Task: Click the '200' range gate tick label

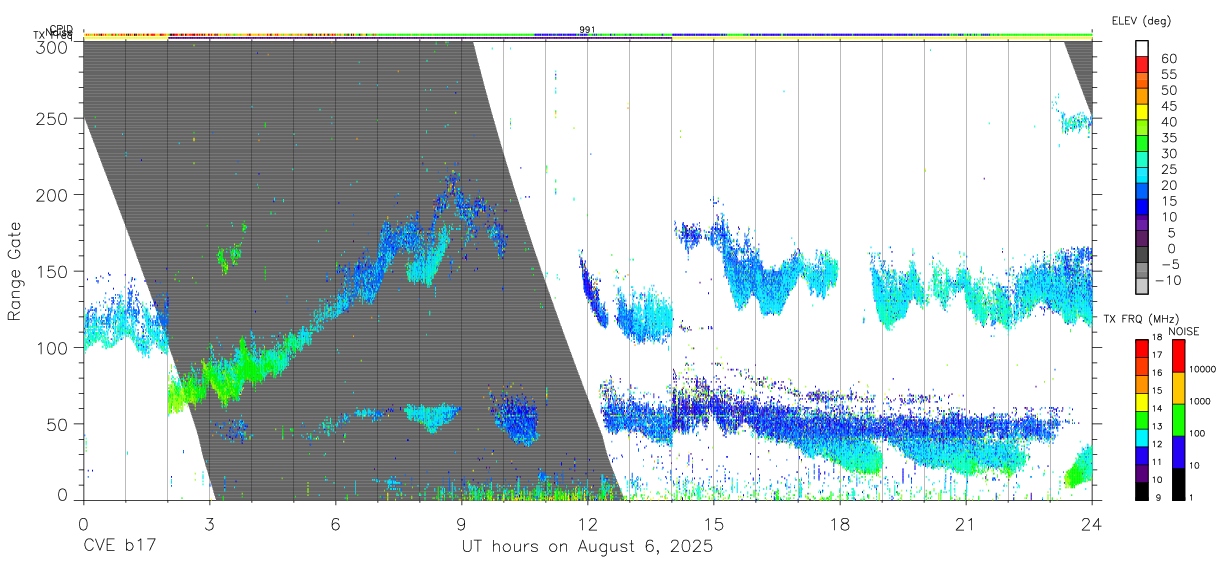Action: pos(54,194)
